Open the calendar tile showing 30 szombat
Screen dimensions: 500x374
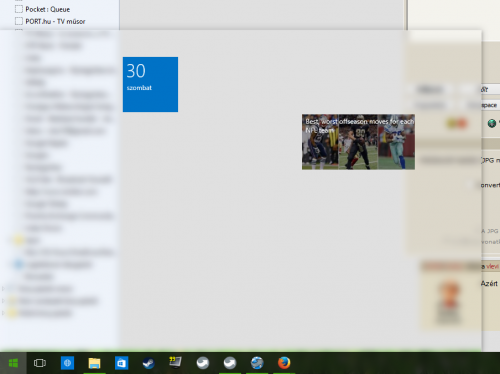pos(150,84)
